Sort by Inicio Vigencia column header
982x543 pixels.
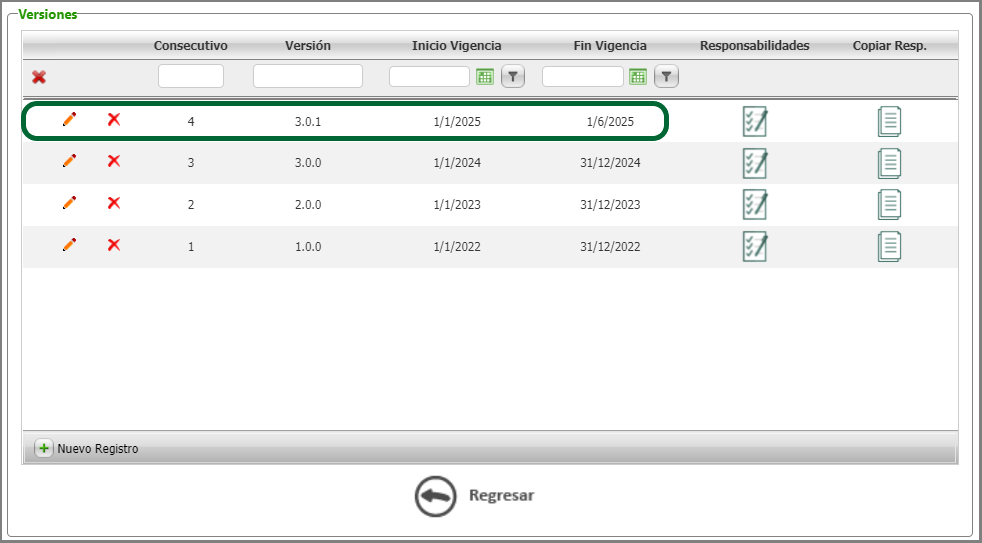pos(457,46)
